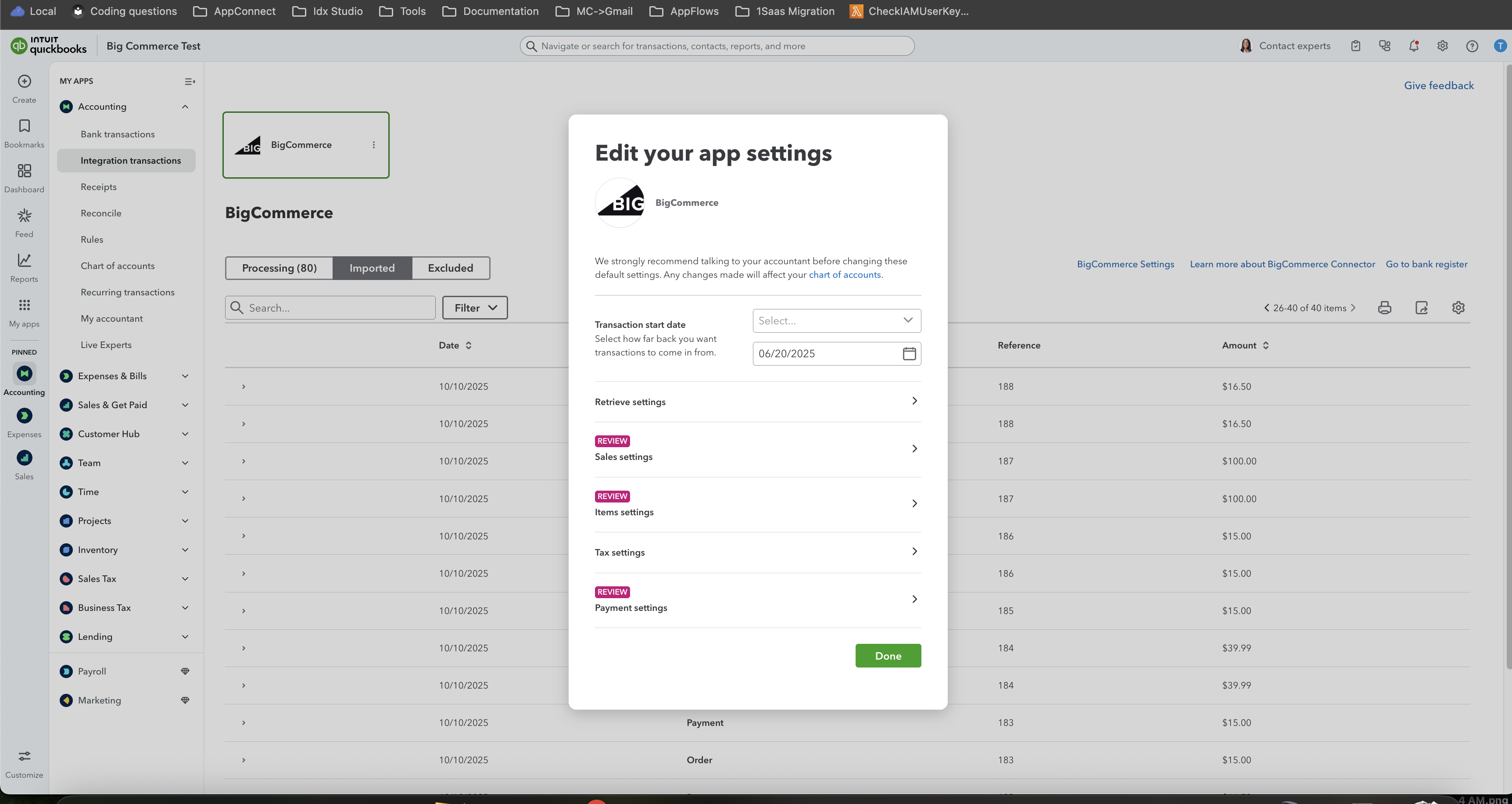The width and height of the screenshot is (1512, 804).
Task: Open the help question mark icon
Action: click(1472, 46)
